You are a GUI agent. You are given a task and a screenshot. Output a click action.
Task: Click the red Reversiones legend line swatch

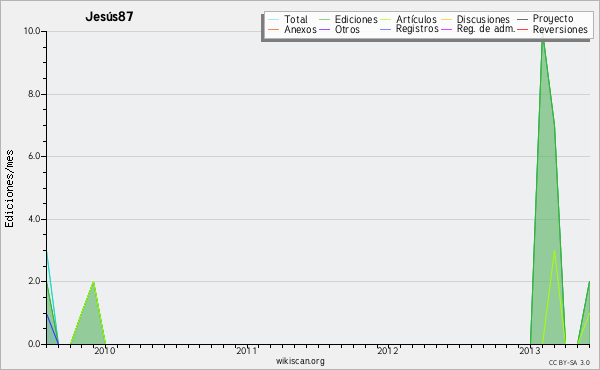523,29
